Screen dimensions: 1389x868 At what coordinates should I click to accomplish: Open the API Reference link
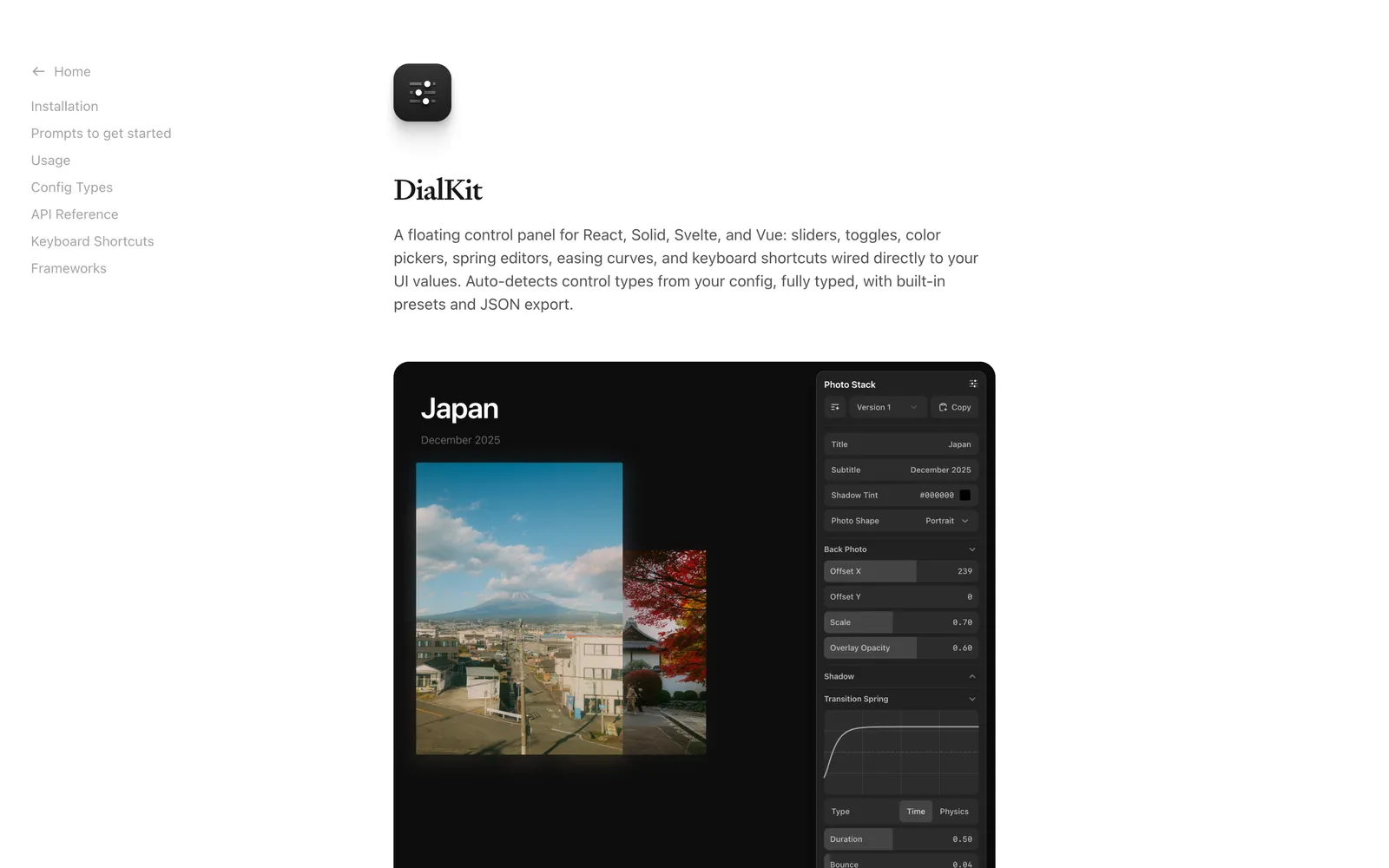(x=75, y=214)
